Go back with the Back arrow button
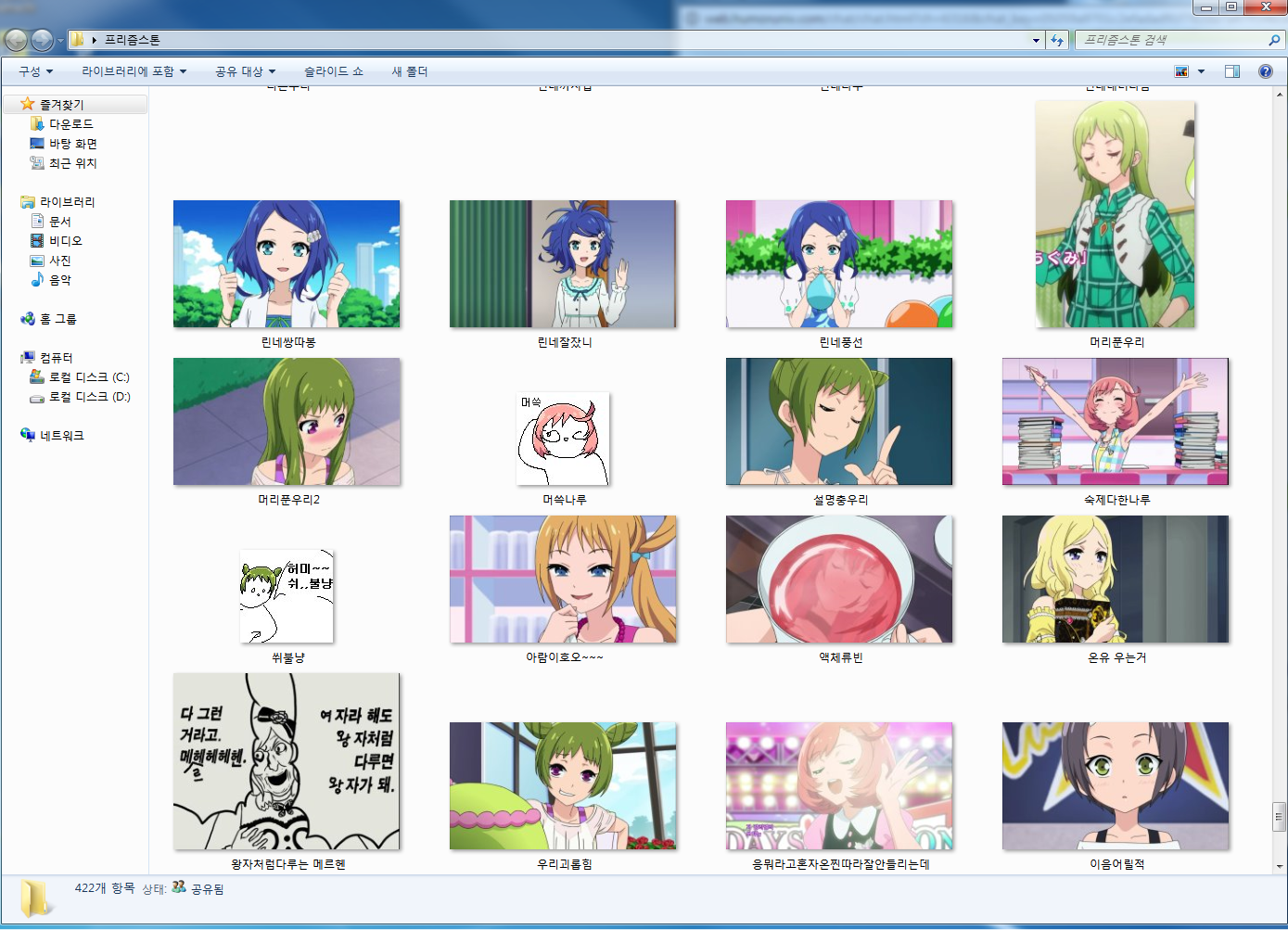 click(x=16, y=40)
